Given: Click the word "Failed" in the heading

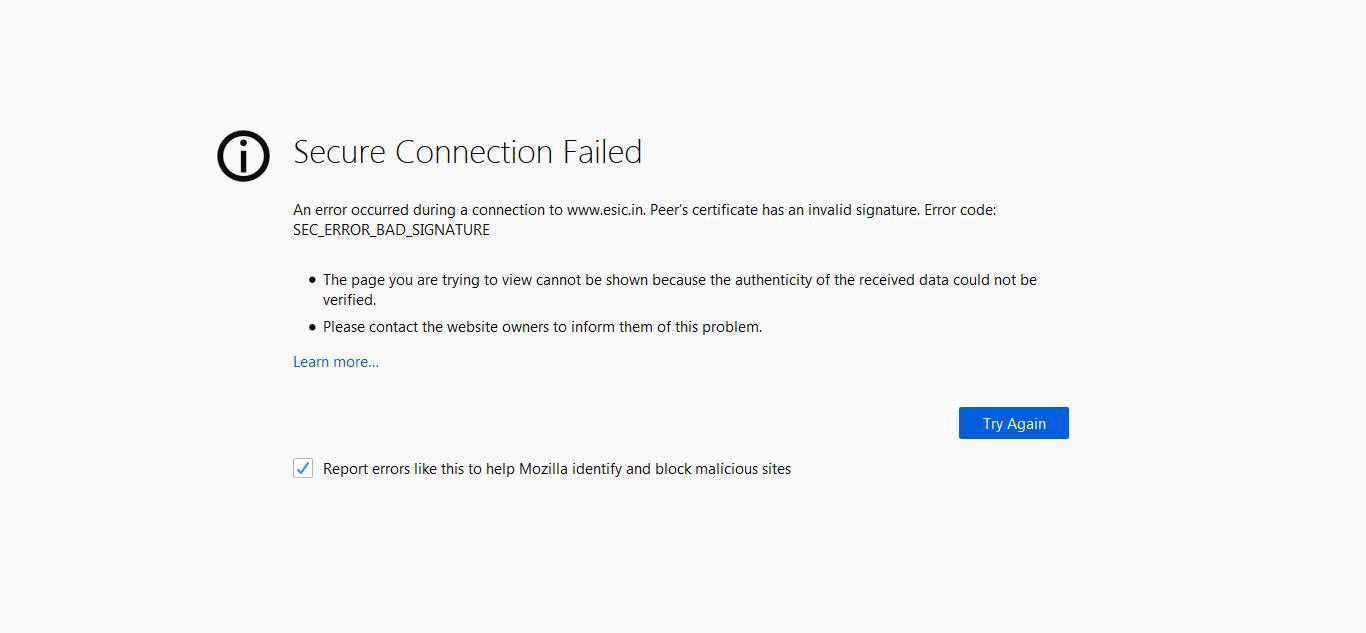Looking at the screenshot, I should tap(602, 152).
